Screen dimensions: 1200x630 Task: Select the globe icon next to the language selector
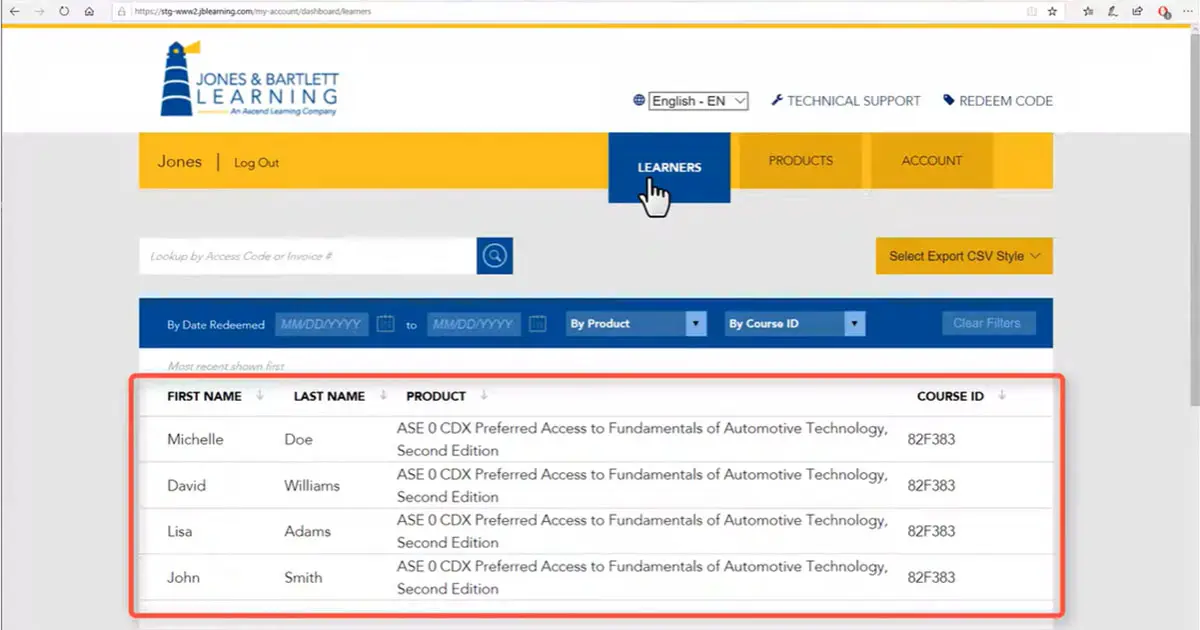pyautogui.click(x=638, y=100)
